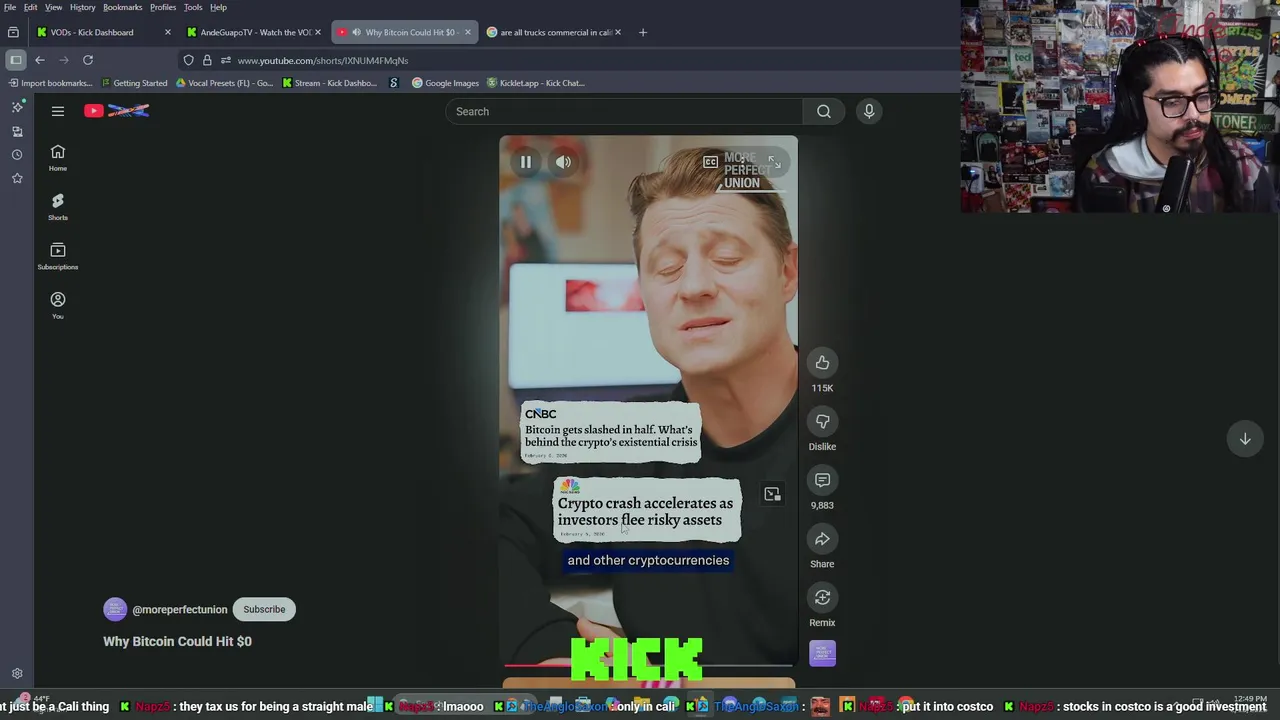The height and width of the screenshot is (720, 1280).
Task: Open Getting Started bookmark
Action: tap(134, 83)
